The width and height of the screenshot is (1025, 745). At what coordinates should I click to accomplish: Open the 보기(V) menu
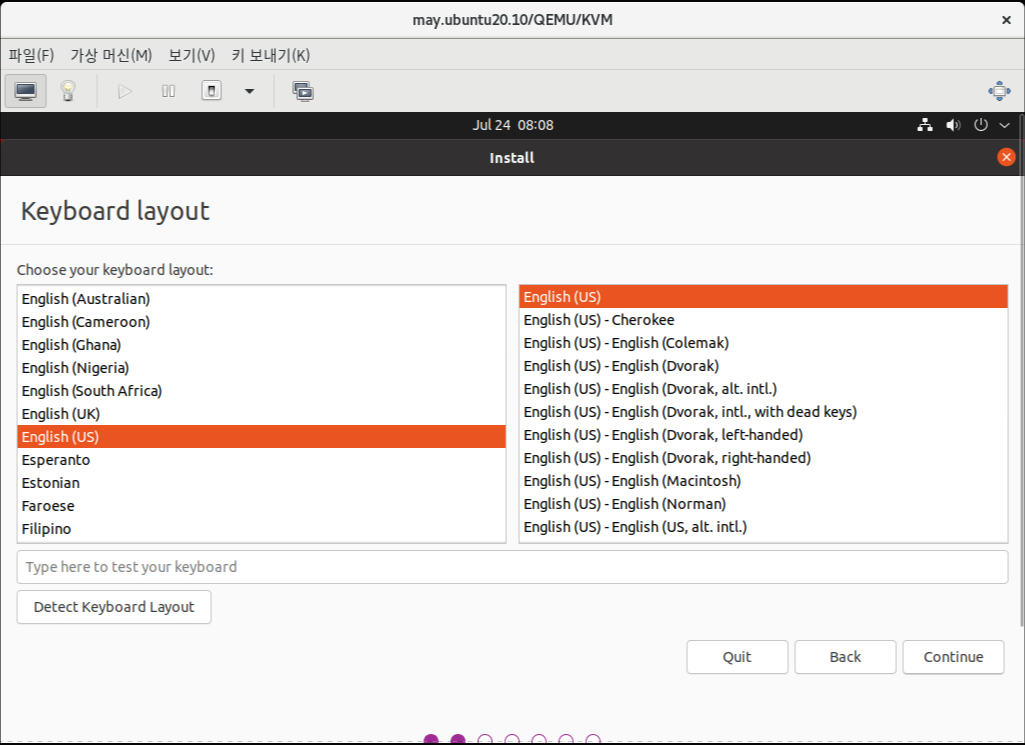pyautogui.click(x=192, y=55)
